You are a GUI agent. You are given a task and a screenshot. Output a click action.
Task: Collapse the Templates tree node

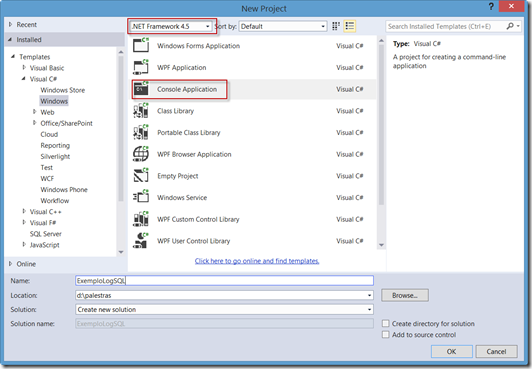pyautogui.click(x=13, y=56)
